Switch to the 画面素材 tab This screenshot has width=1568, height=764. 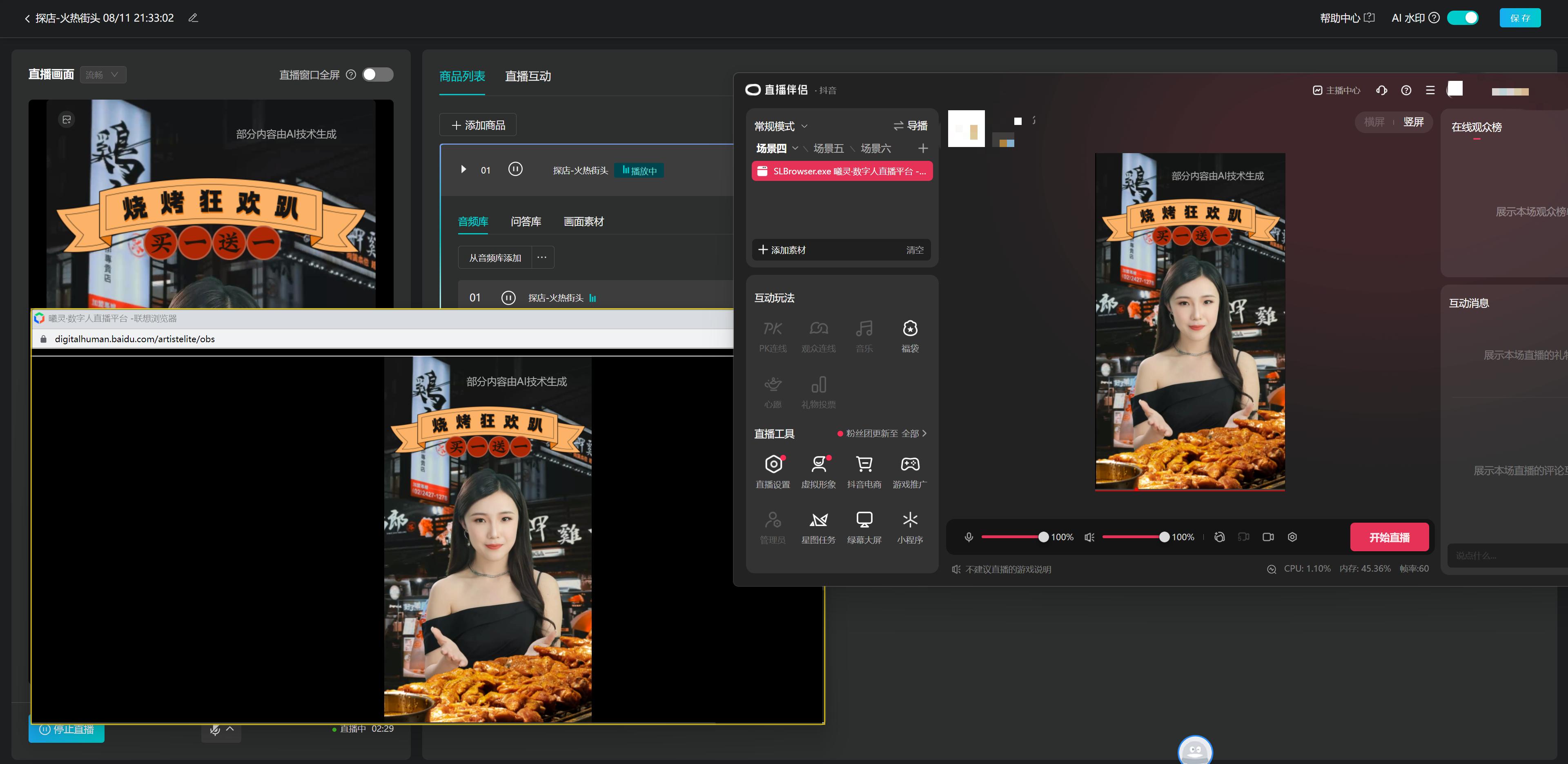click(583, 221)
